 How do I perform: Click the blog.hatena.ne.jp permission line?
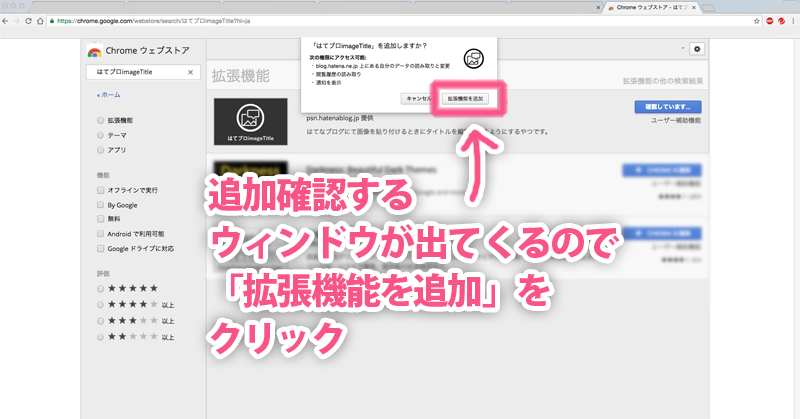382,66
